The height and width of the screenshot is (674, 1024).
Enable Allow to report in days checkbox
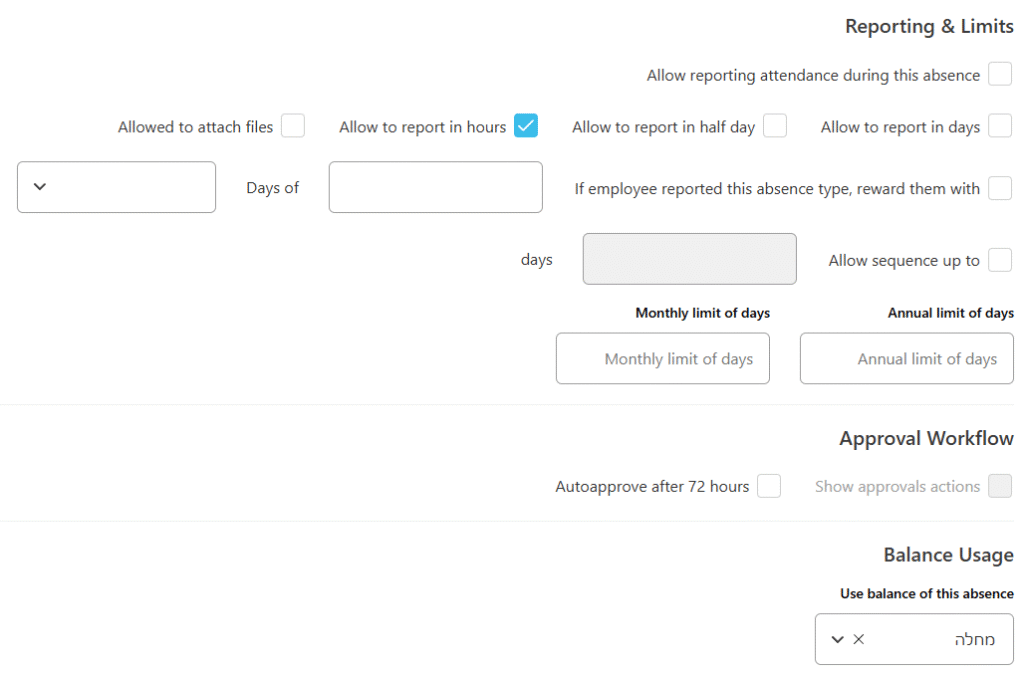pyautogui.click(x=999, y=126)
